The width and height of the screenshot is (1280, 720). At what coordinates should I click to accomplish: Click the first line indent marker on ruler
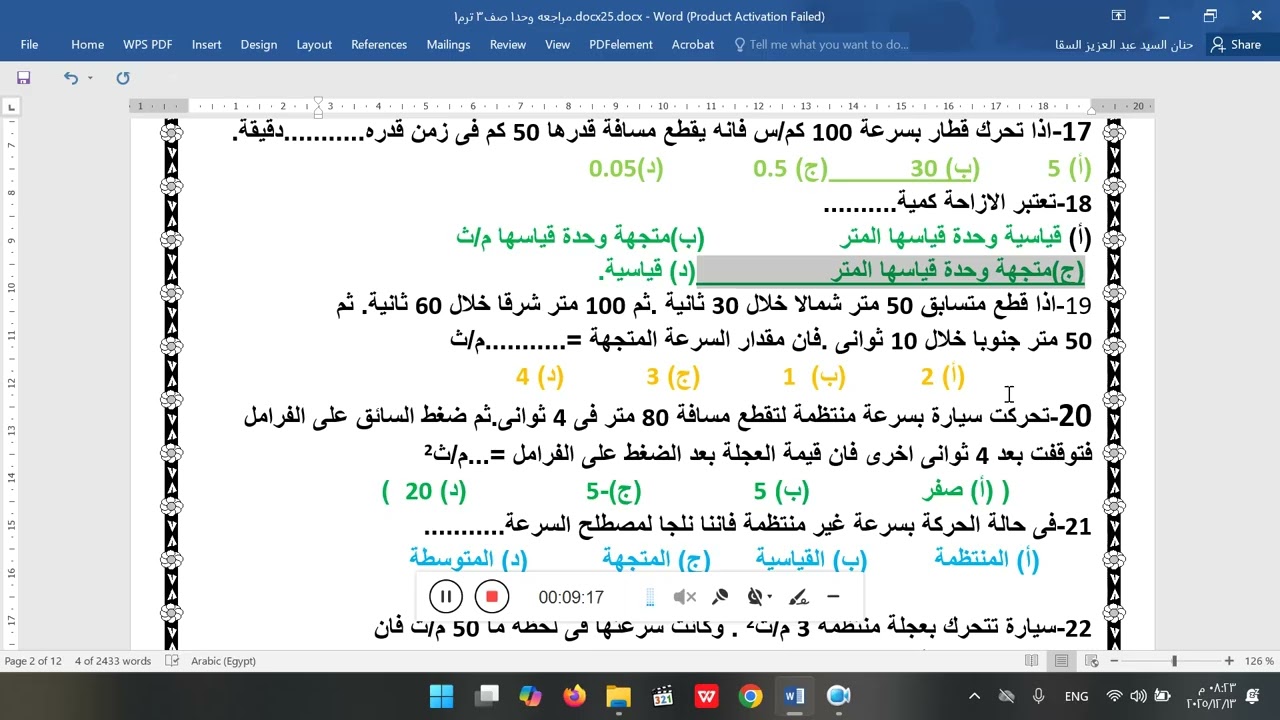pyautogui.click(x=318, y=102)
